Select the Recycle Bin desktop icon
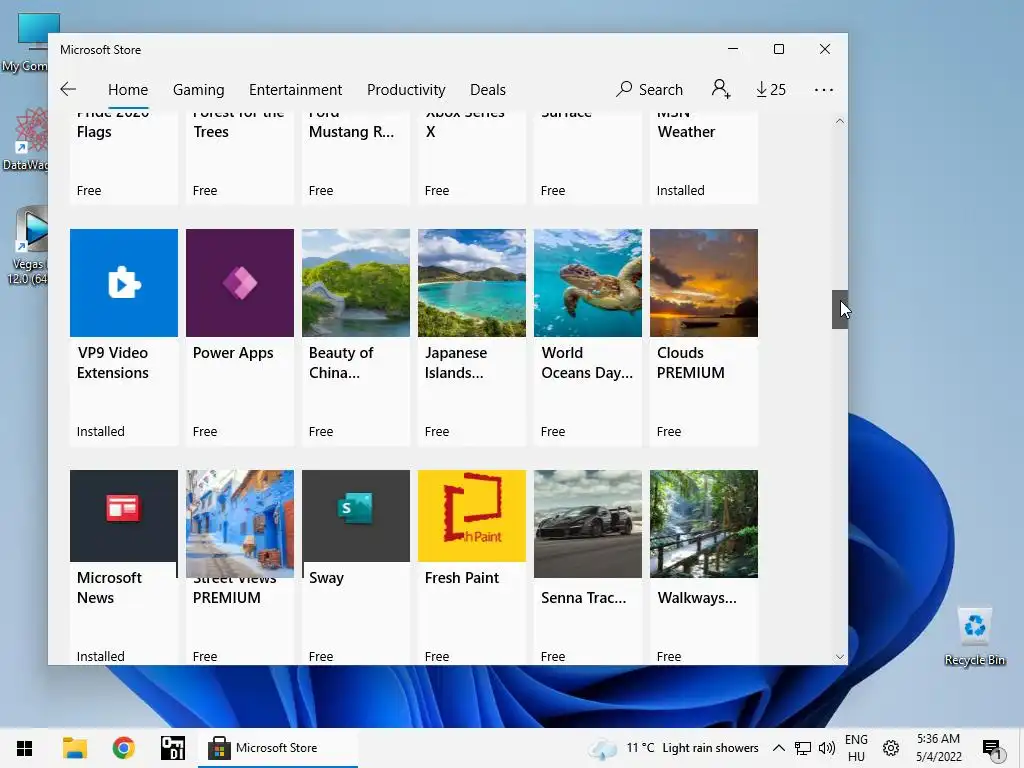This screenshot has height=768, width=1024. tap(974, 637)
